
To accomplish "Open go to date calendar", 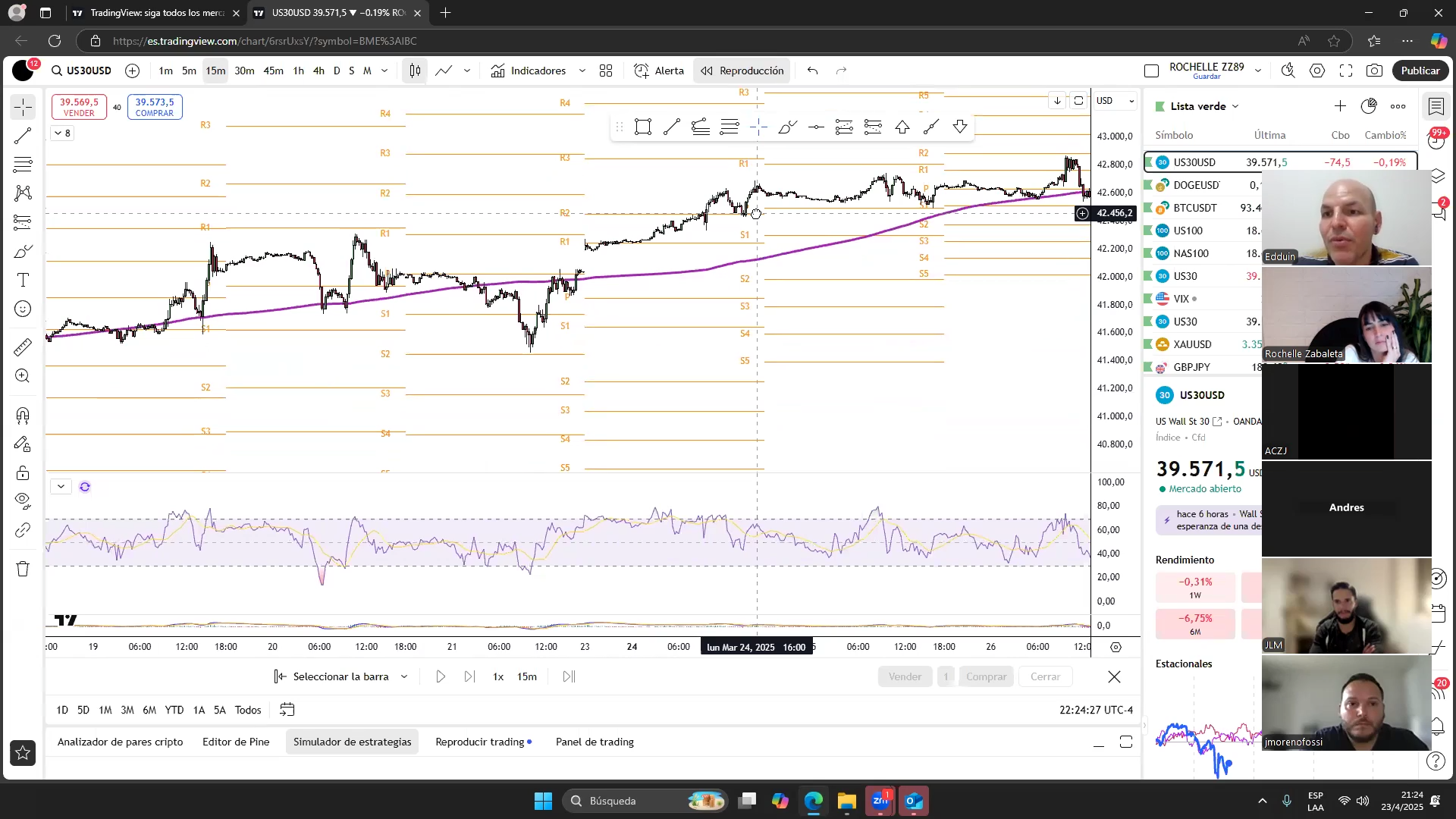I will (x=287, y=710).
